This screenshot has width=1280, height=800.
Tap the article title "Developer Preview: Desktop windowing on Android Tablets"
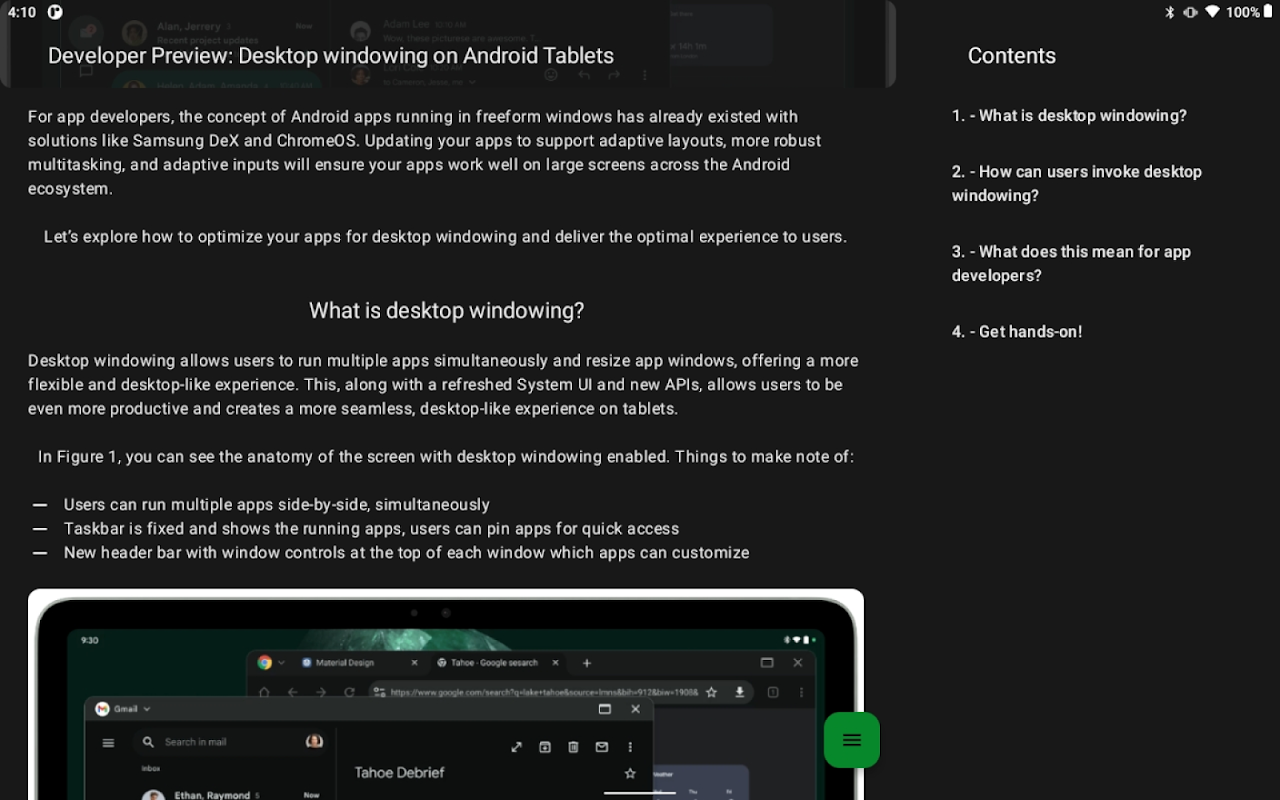331,56
